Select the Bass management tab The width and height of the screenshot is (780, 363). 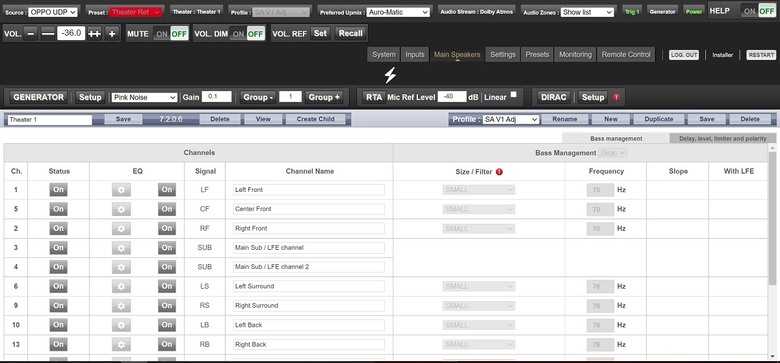(x=616, y=139)
